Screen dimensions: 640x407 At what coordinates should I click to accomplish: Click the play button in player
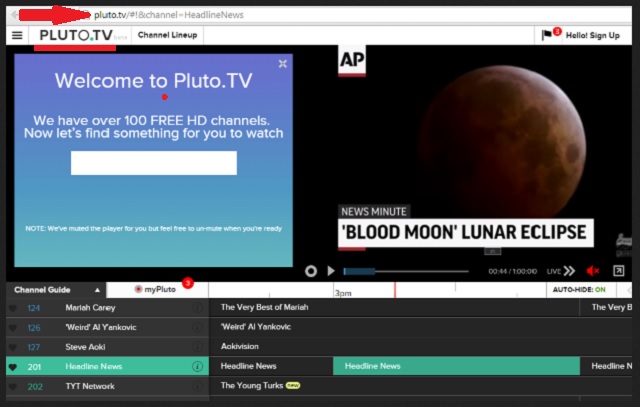click(x=331, y=271)
